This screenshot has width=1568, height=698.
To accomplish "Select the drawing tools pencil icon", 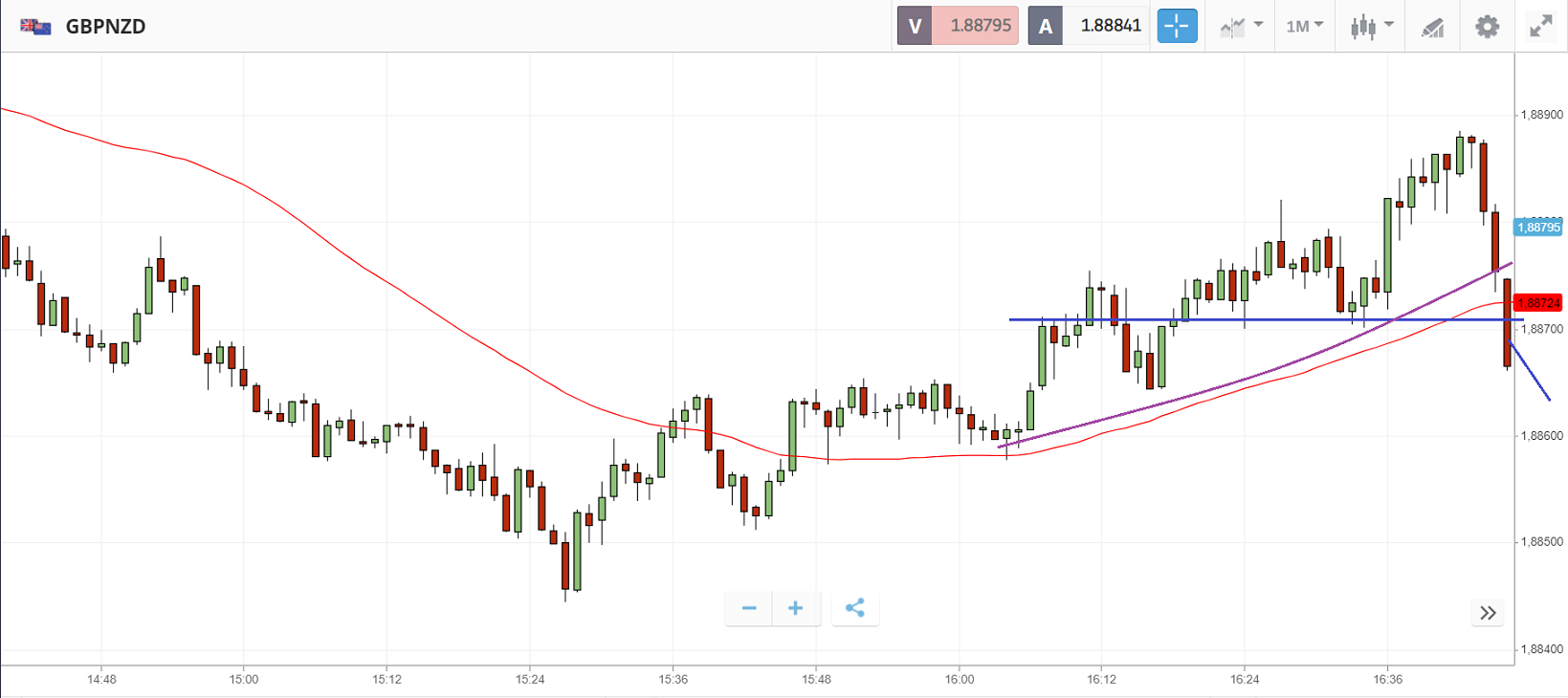I will point(1432,27).
